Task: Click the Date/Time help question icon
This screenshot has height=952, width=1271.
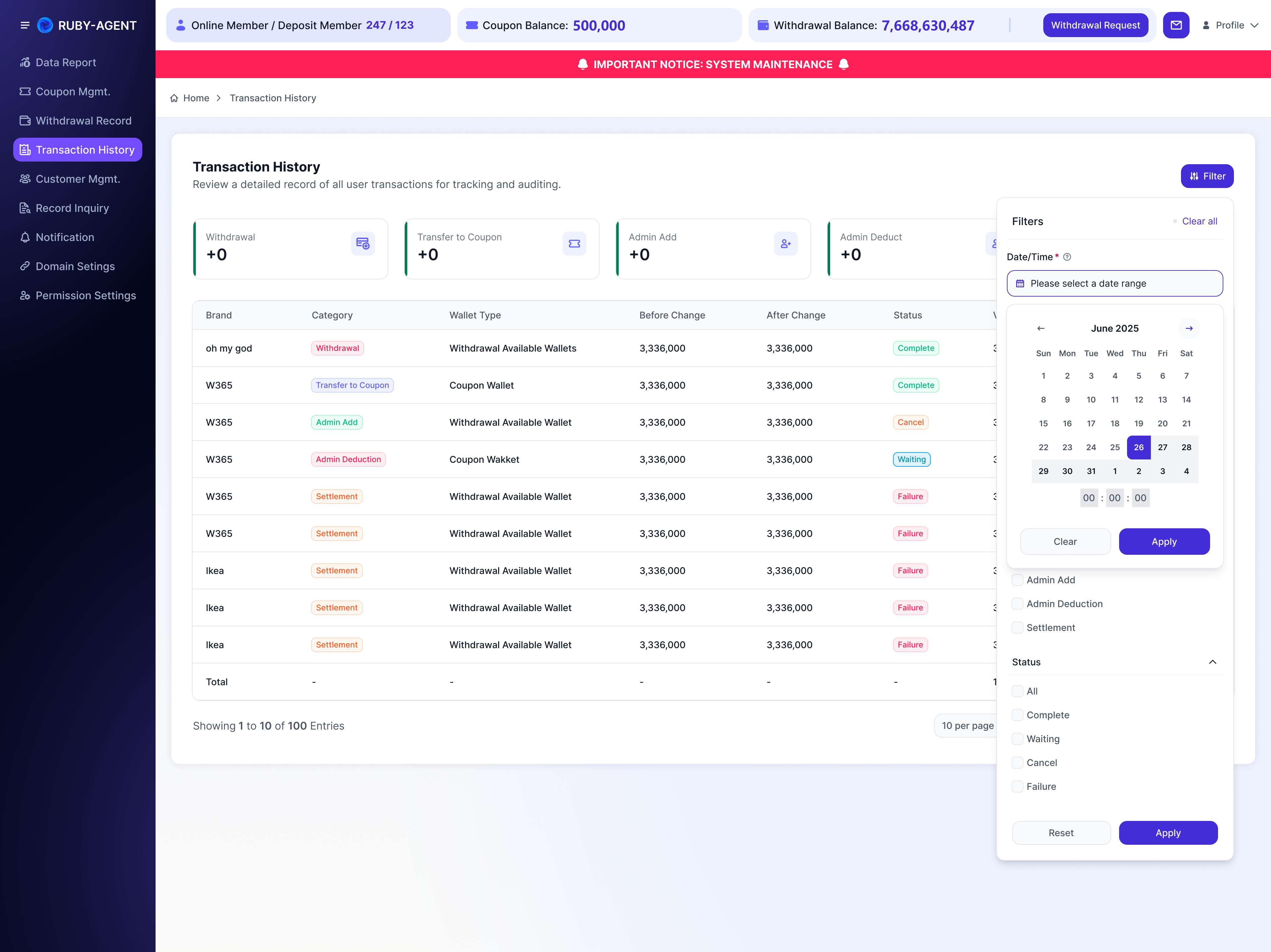Action: 1067,257
